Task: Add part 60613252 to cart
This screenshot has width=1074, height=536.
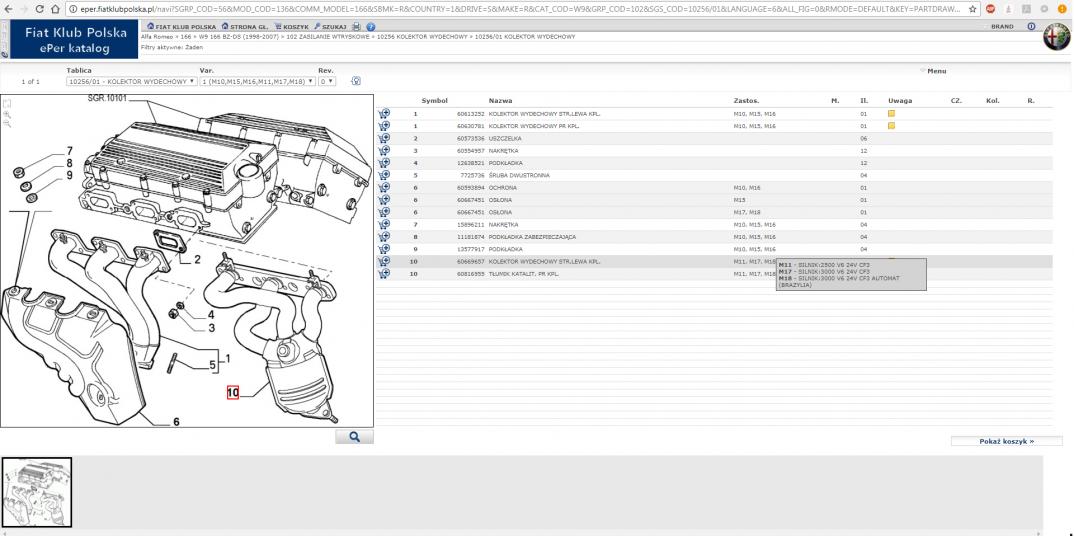Action: [384, 114]
